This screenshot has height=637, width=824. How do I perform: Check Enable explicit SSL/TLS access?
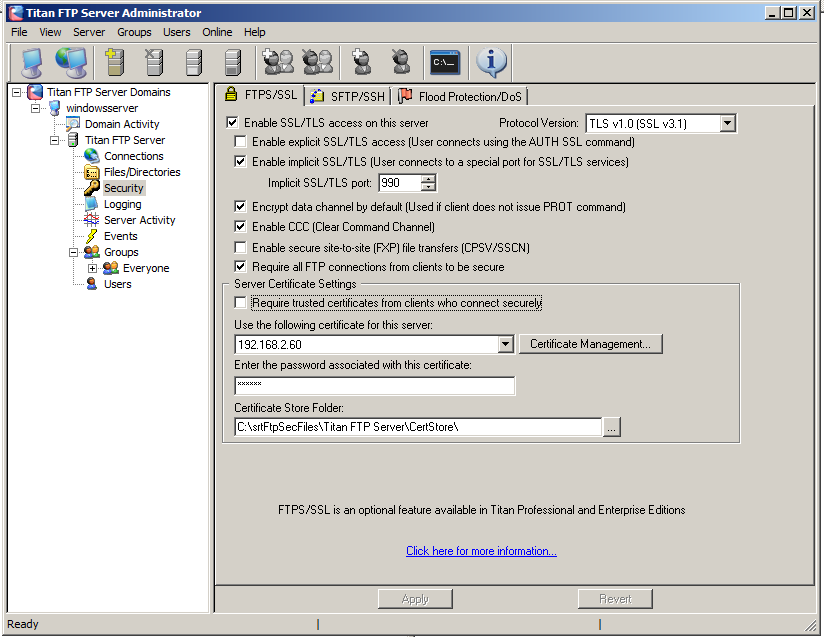240,141
